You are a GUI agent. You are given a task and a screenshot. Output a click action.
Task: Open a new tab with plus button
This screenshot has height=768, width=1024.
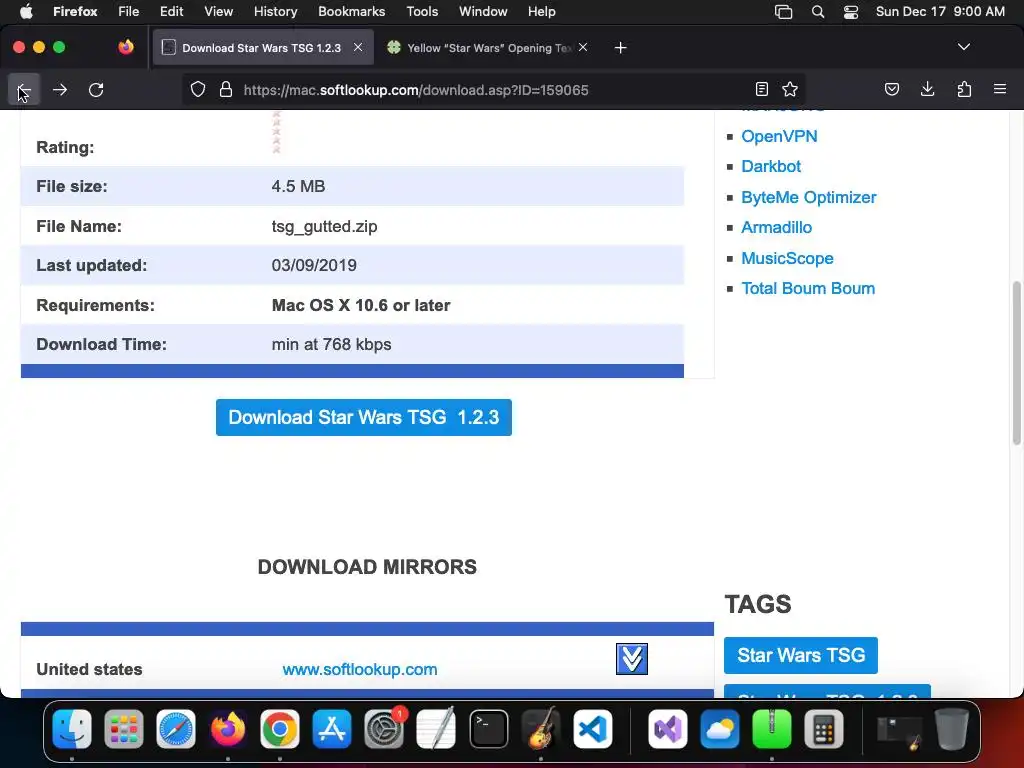(620, 48)
